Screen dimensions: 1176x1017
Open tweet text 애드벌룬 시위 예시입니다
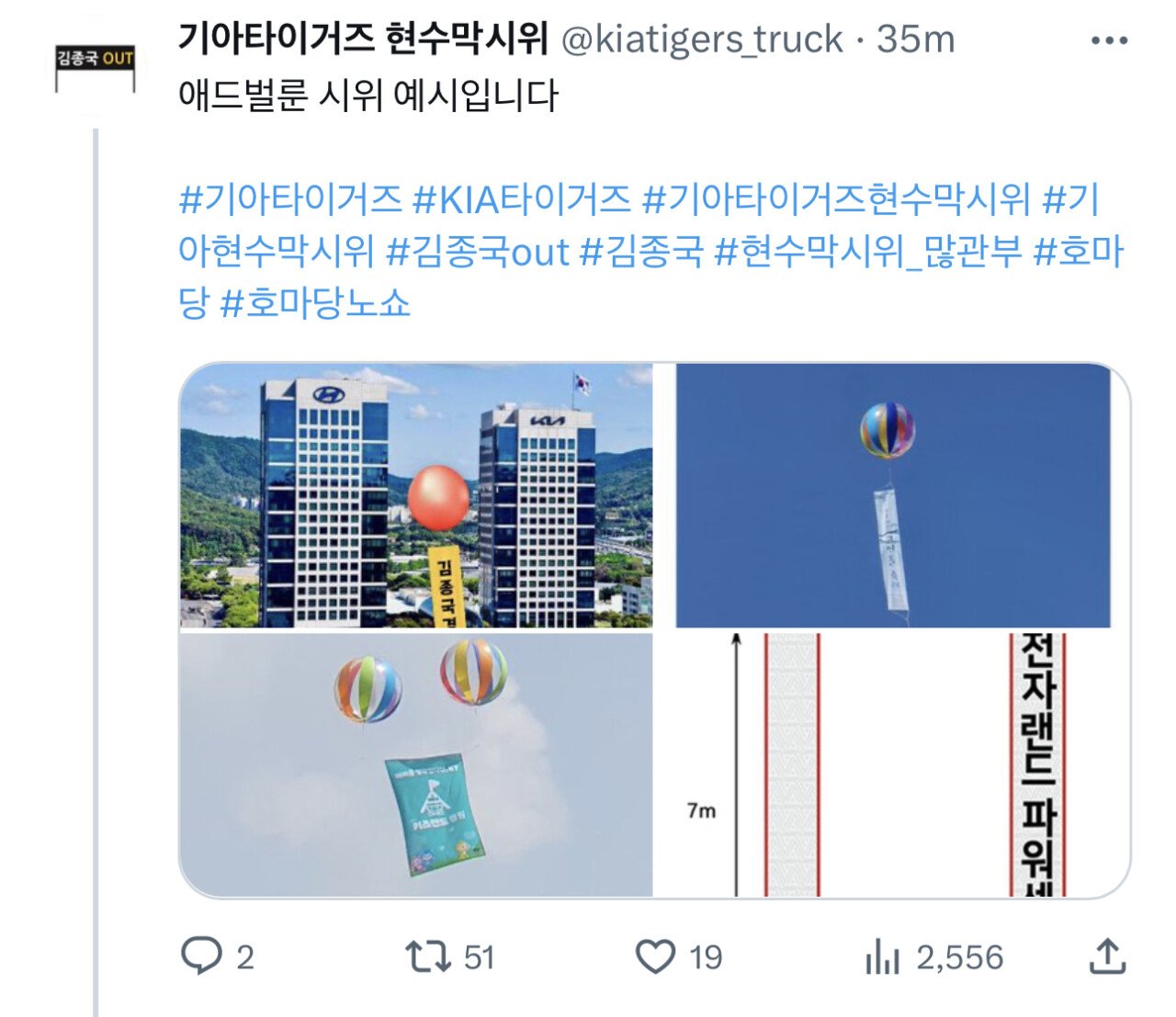[368, 95]
